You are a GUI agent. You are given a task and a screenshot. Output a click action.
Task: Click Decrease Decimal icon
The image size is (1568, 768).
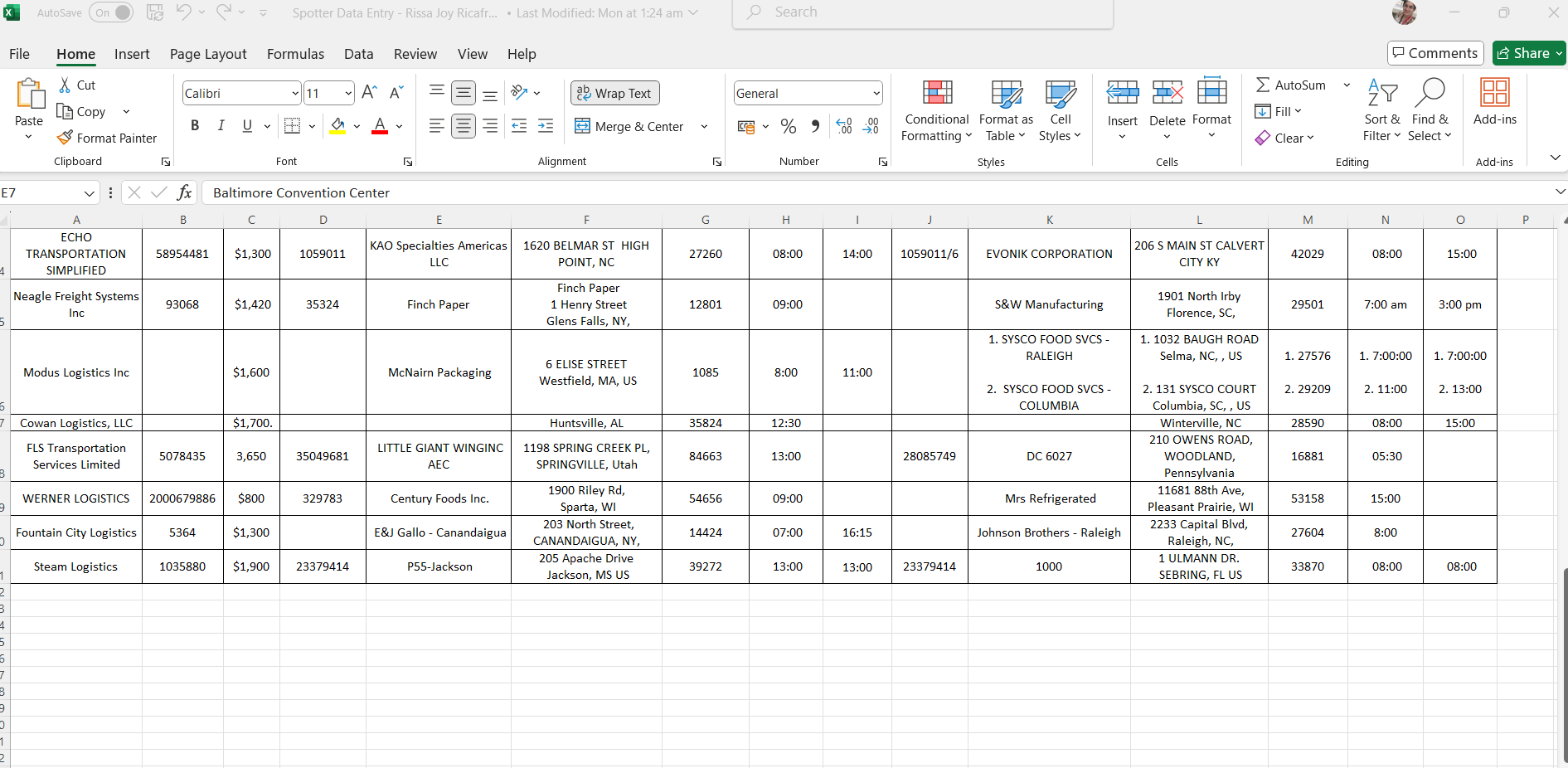coord(871,126)
